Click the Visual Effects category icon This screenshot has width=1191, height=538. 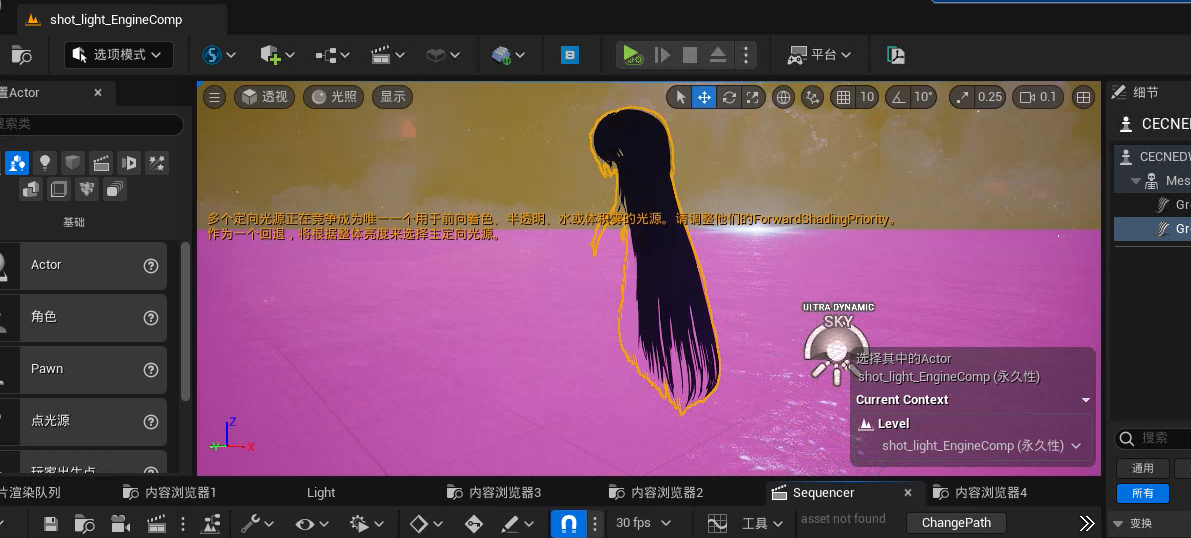click(157, 163)
